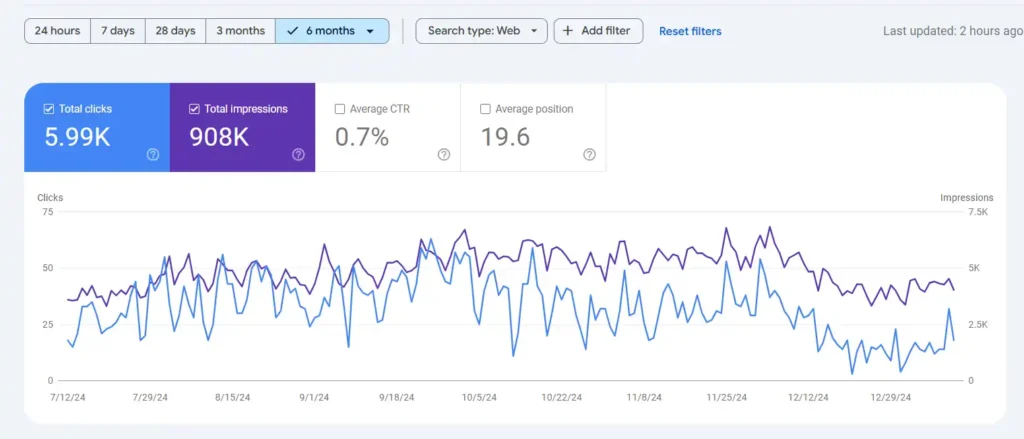
Task: Open the Search type: Web dropdown
Action: click(x=481, y=31)
